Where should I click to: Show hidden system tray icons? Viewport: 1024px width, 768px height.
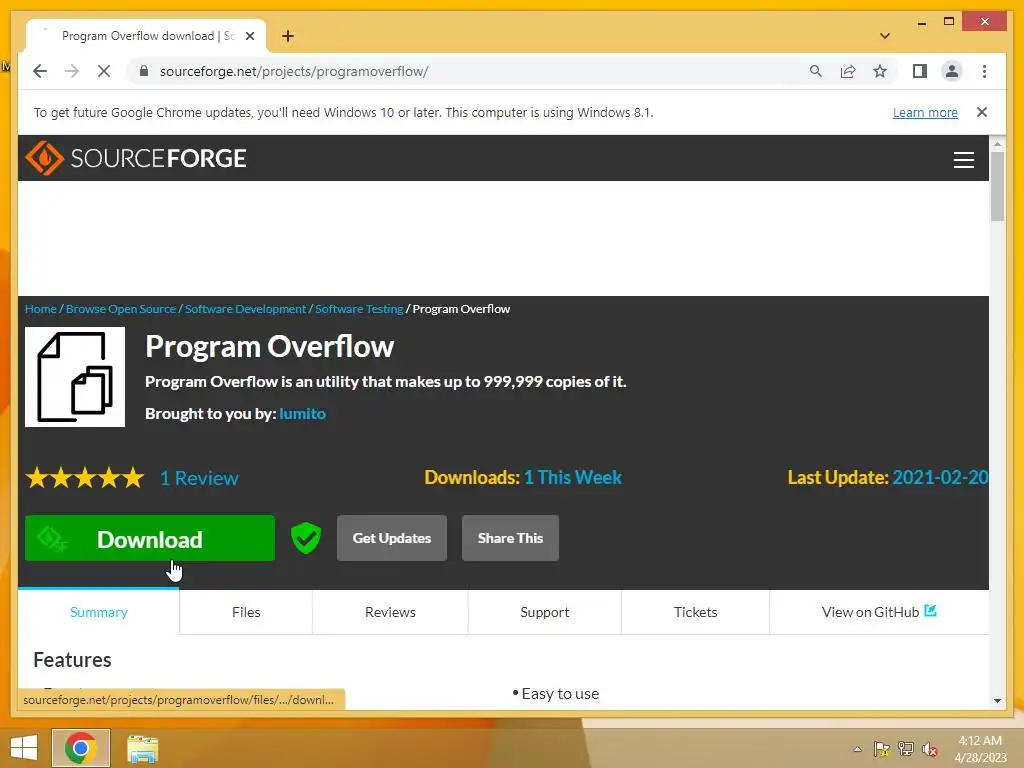coord(857,749)
